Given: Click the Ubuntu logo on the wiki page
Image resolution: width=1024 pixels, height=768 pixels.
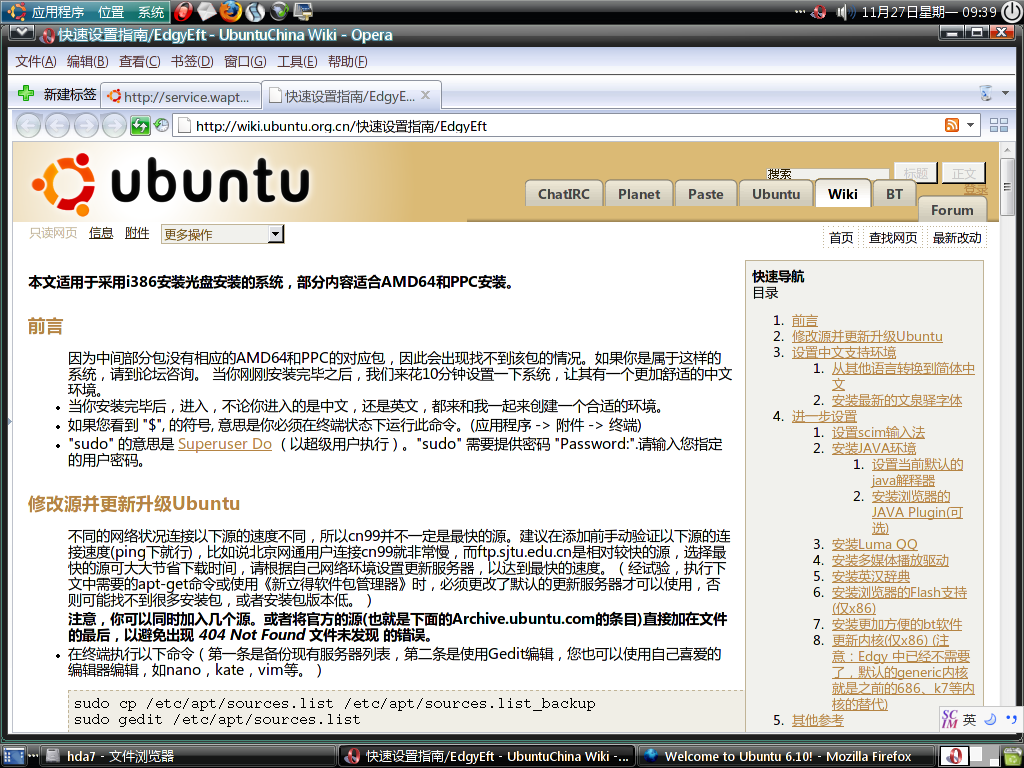Looking at the screenshot, I should click(x=170, y=184).
